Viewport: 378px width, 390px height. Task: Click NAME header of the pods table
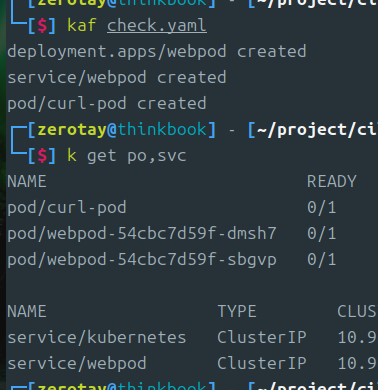point(27,182)
